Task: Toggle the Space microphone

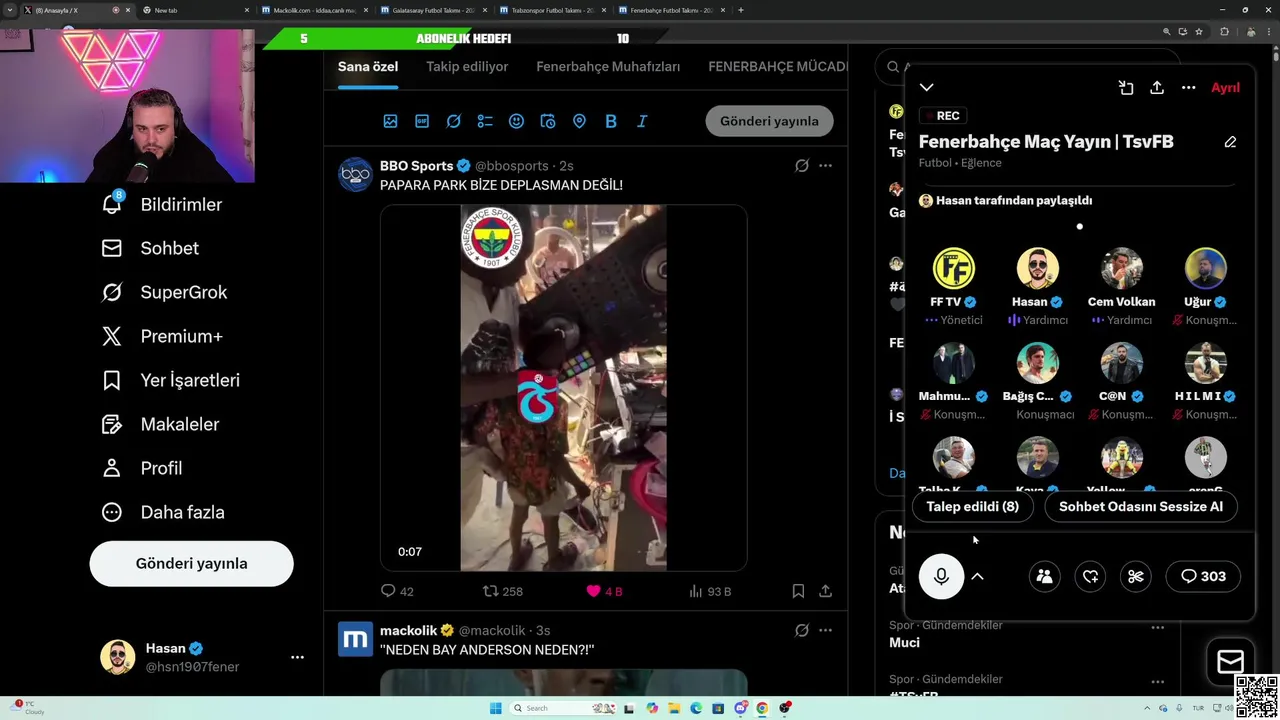Action: tap(941, 576)
